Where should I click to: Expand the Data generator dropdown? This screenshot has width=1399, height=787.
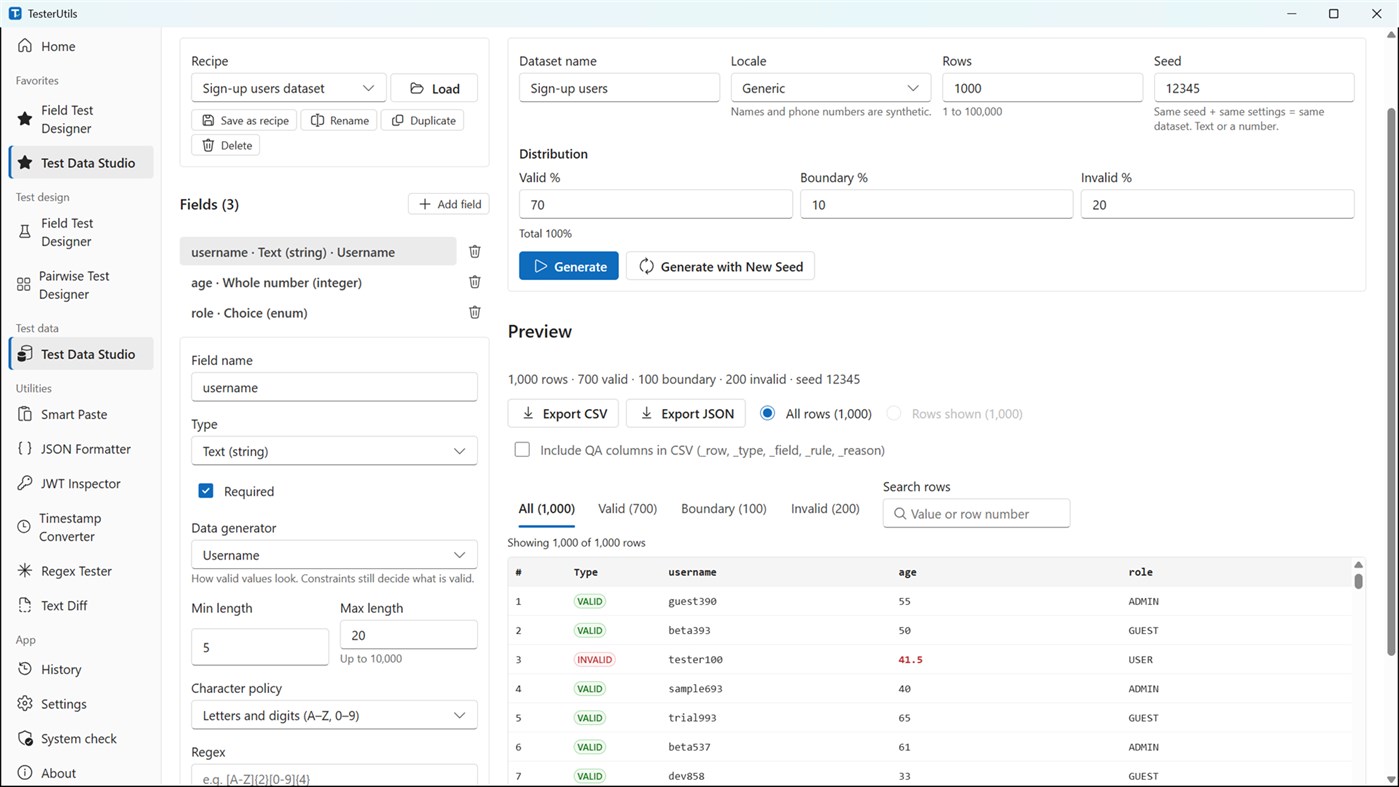pyautogui.click(x=334, y=555)
